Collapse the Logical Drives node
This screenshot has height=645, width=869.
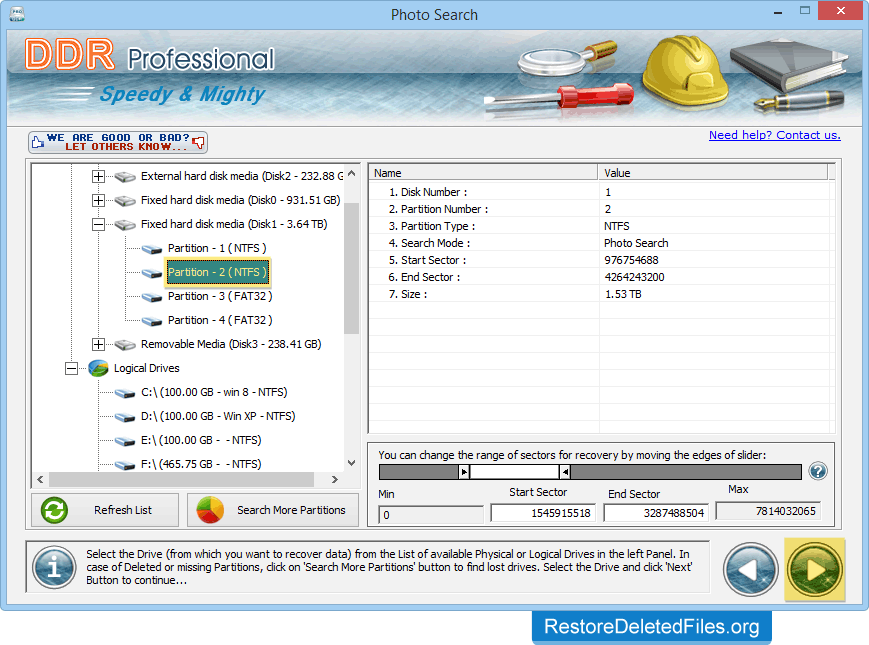coord(71,368)
